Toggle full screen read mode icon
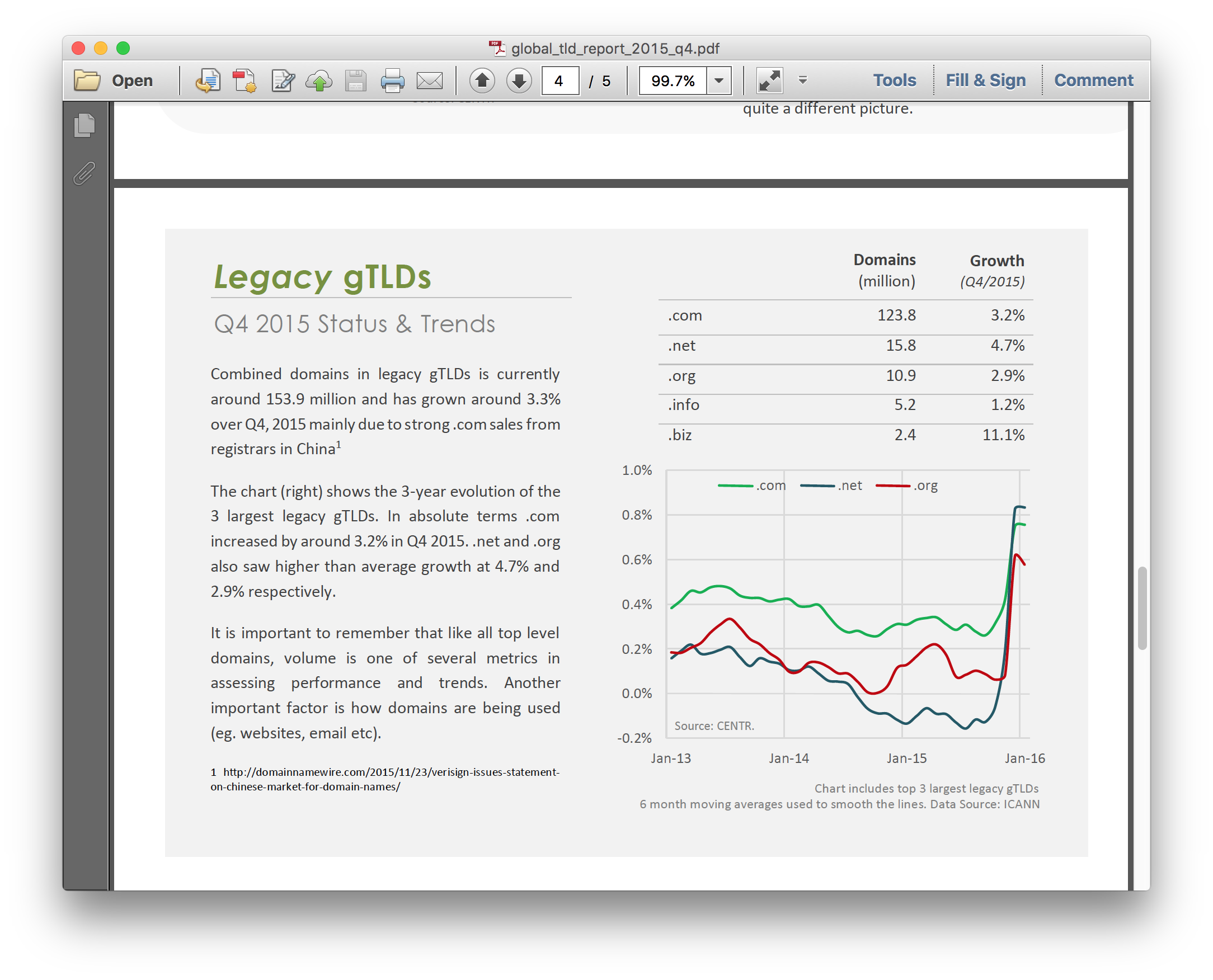Viewport: 1213px width, 980px height. point(769,81)
